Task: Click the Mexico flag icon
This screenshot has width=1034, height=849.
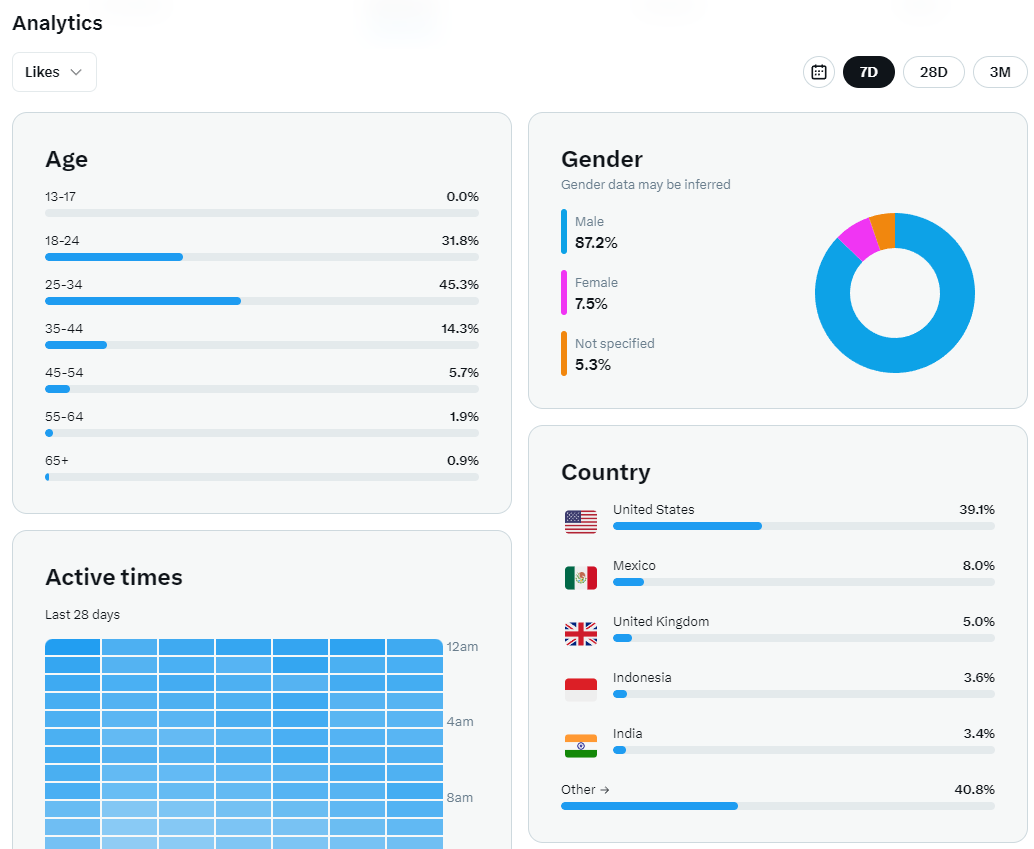Action: (x=581, y=577)
